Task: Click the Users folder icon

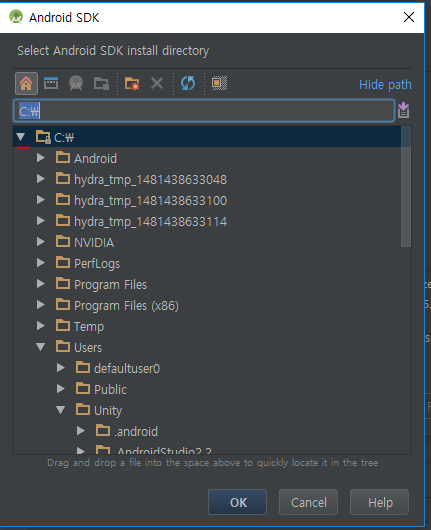Action: (x=63, y=346)
